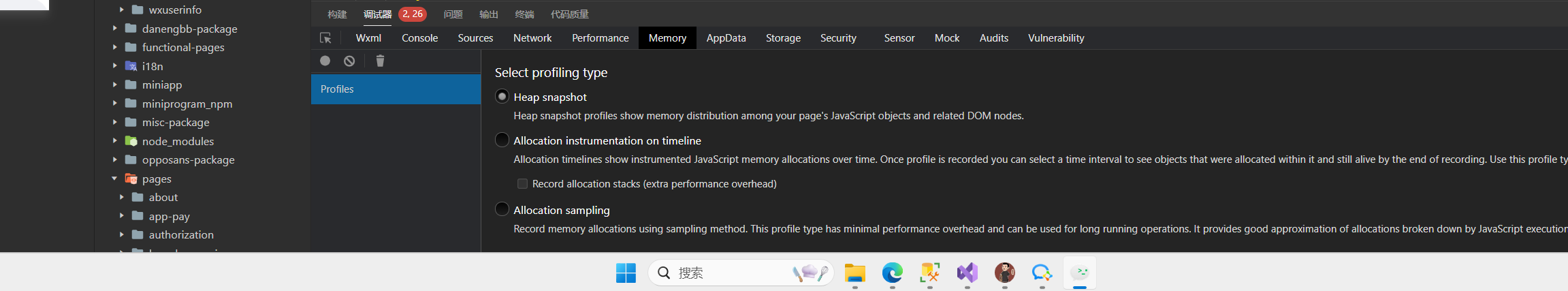Click the clear all profiles icon
Screen dimensions: 1568x291
click(x=349, y=61)
